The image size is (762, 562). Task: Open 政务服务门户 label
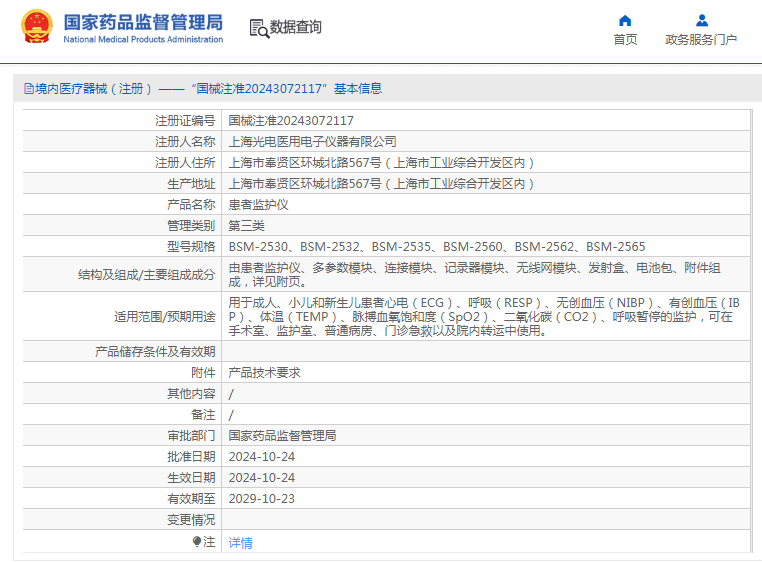701,39
